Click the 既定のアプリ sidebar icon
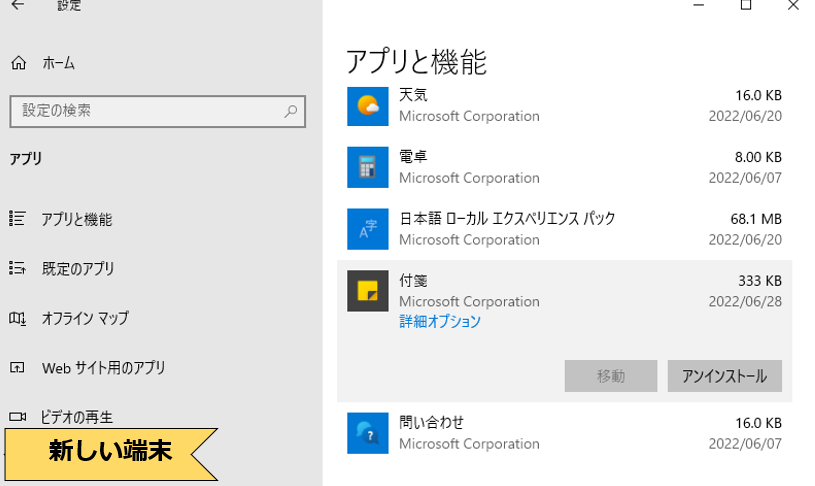Screen dimensions: 815x486 [x=17, y=268]
